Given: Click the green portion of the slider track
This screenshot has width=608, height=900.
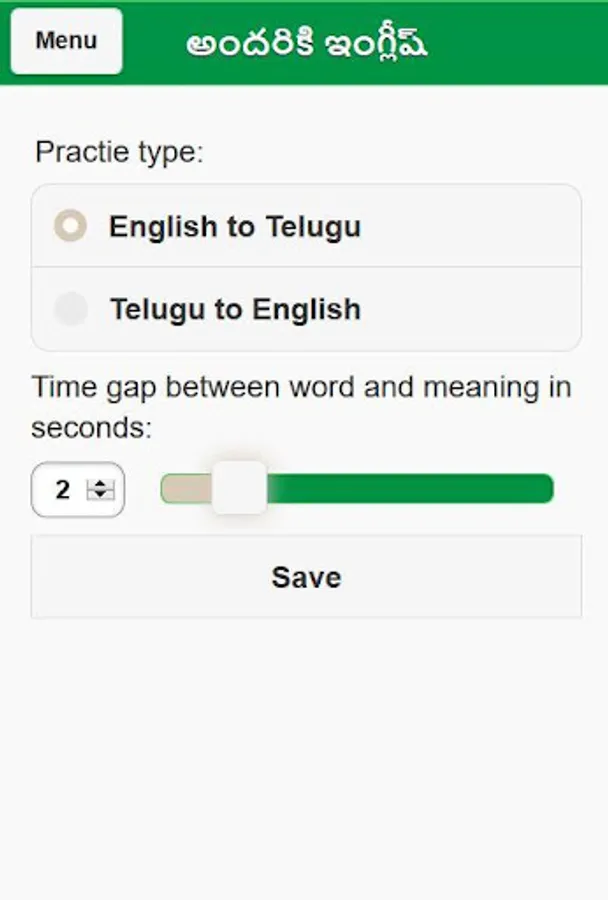Looking at the screenshot, I should point(410,489).
